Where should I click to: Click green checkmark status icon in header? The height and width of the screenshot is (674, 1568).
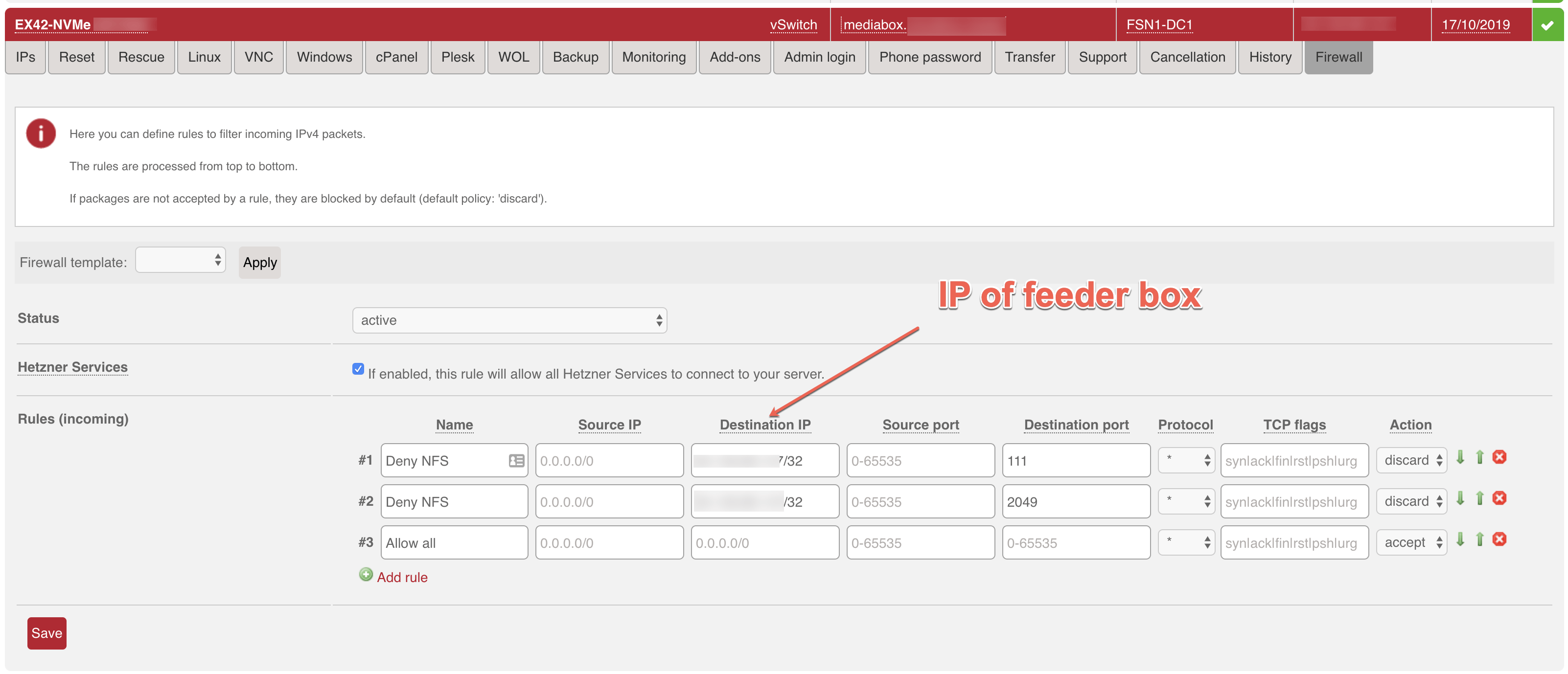[x=1546, y=25]
